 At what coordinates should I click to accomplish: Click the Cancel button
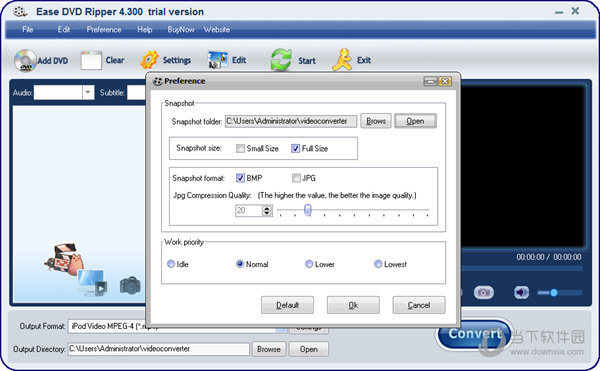(x=419, y=305)
